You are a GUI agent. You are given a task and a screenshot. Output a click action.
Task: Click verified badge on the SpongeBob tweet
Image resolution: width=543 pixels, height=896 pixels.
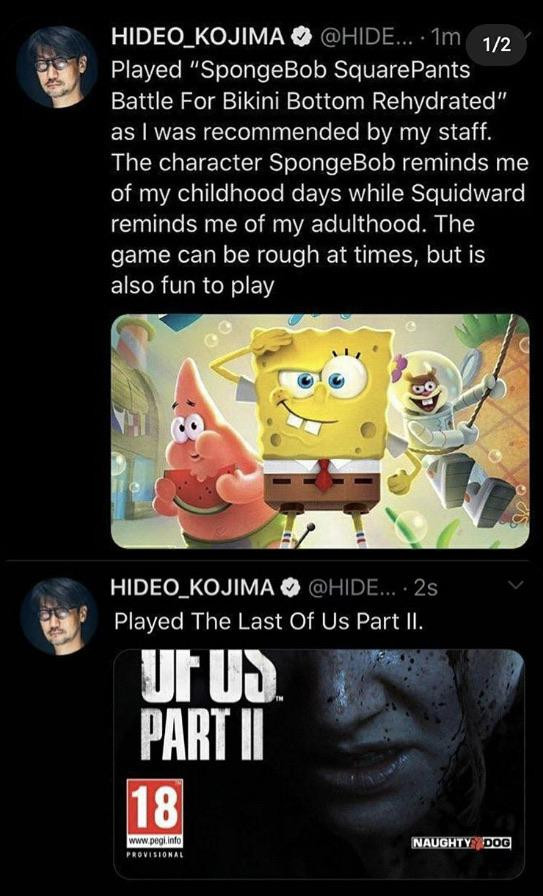[x=298, y=37]
